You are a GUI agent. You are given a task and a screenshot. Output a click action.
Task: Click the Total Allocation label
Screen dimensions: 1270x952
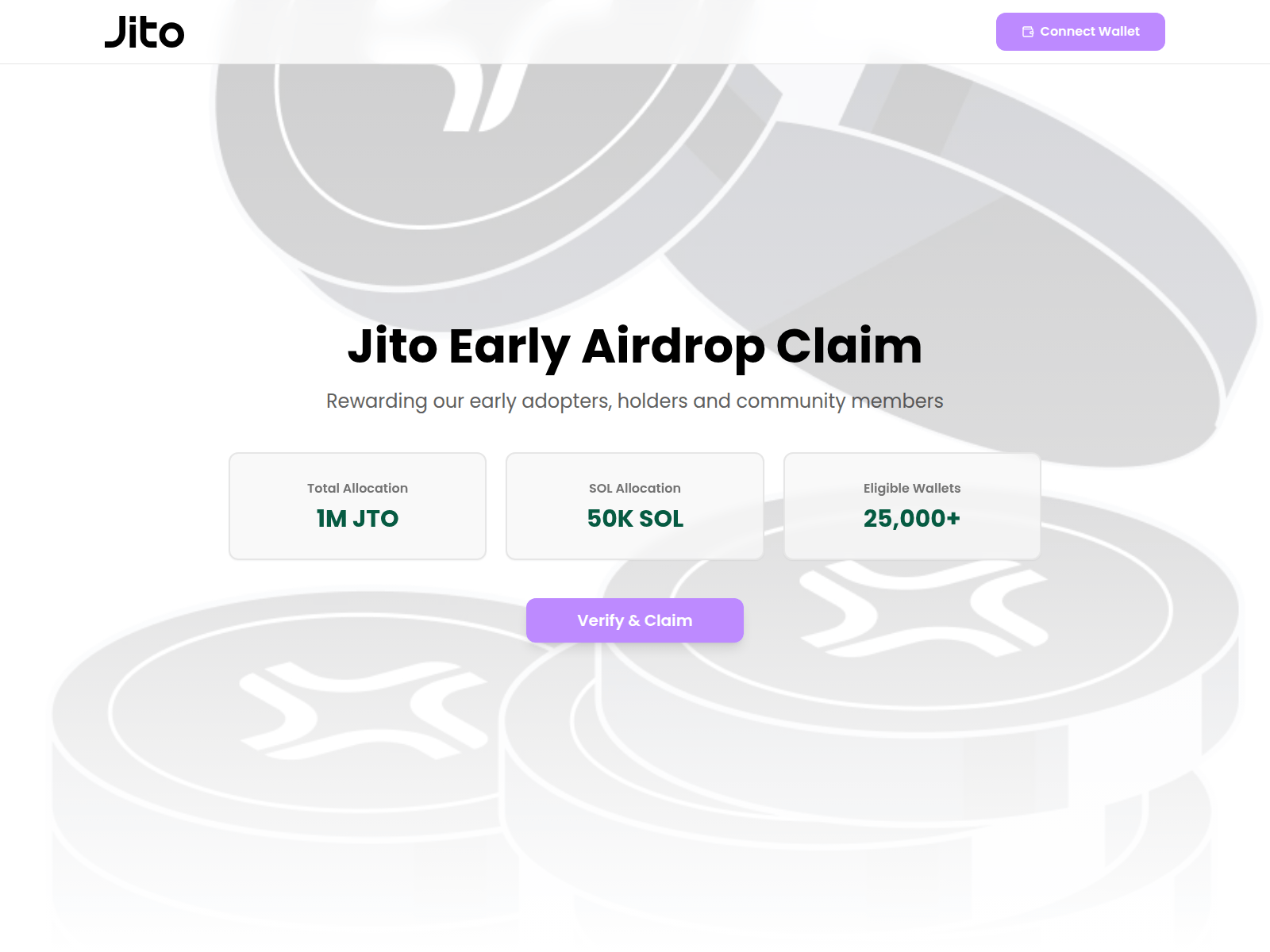tap(357, 488)
